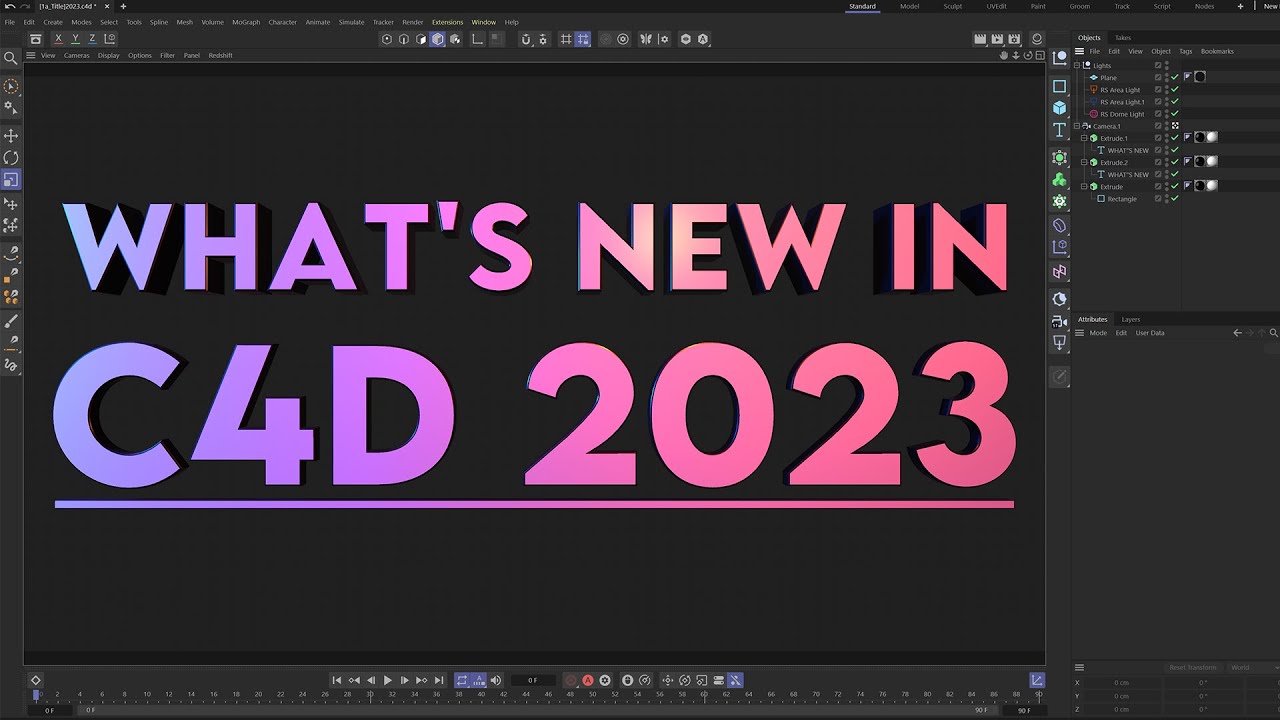
Task: Step to the next frame
Action: coord(405,680)
